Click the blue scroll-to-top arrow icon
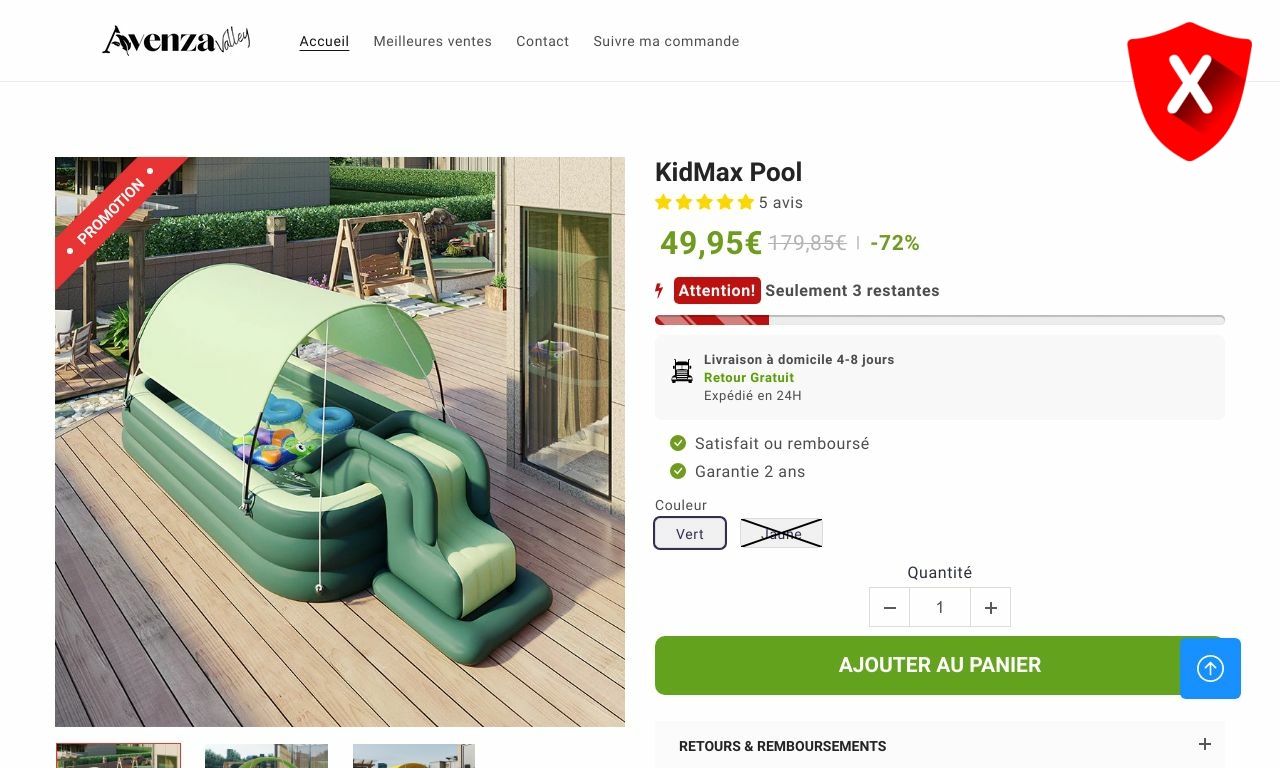This screenshot has height=768, width=1280. click(x=1210, y=668)
